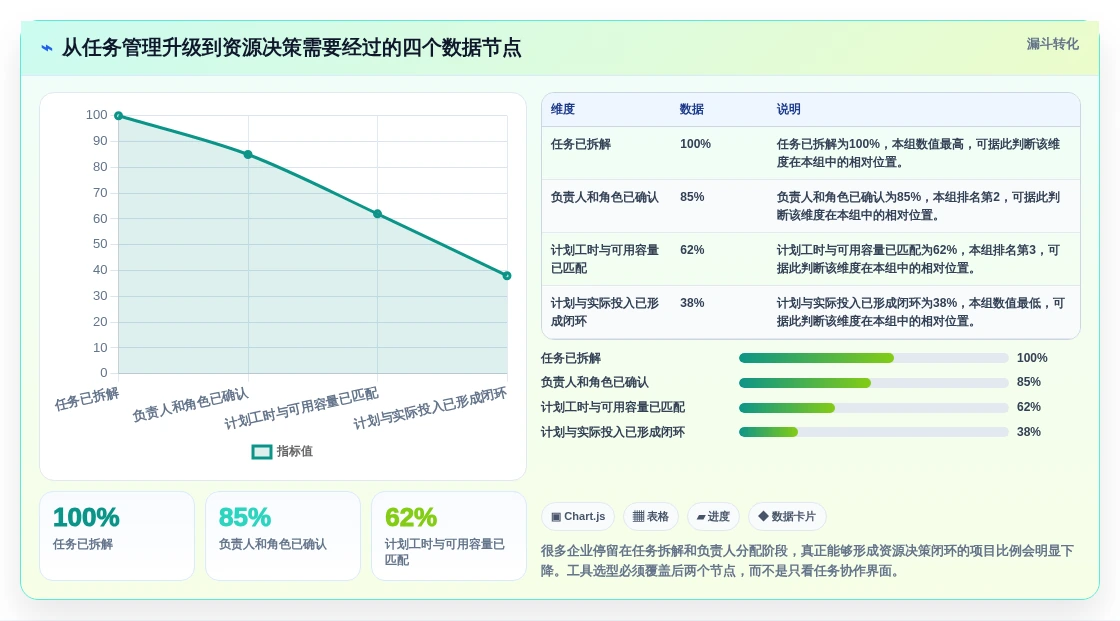The image size is (1120, 621).
Task: Open the 85% 负责人和角色已确认 data card
Action: click(x=283, y=536)
